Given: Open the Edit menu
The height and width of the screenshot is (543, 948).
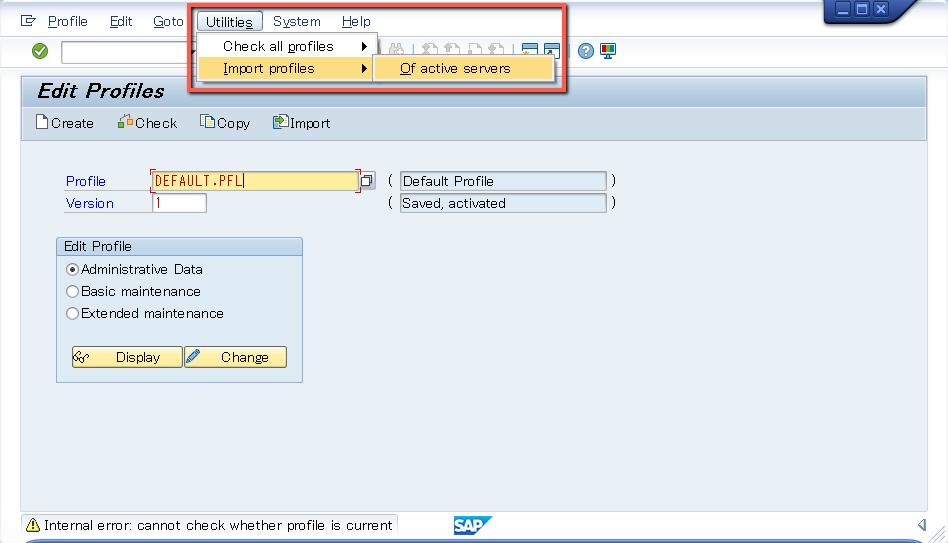Looking at the screenshot, I should pos(121,21).
